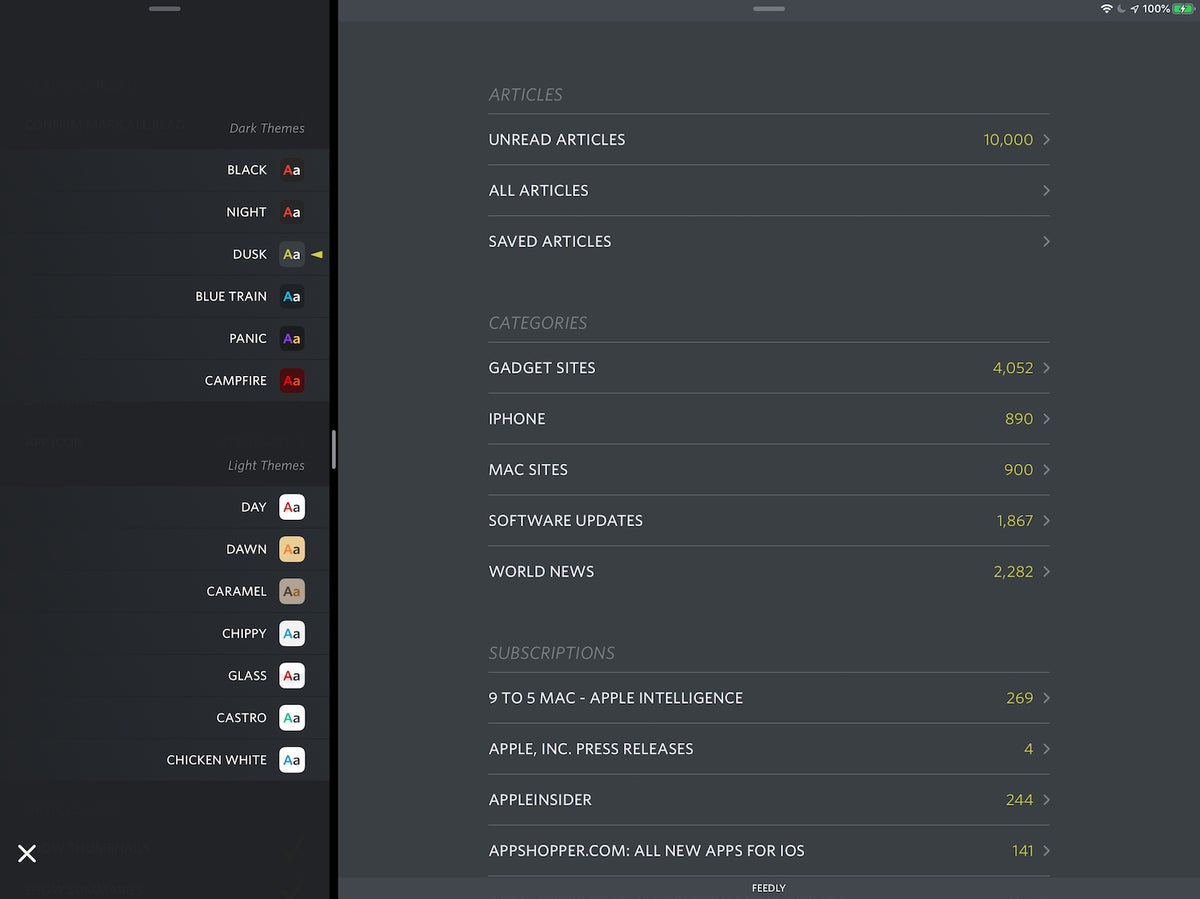Tap the Wi-Fi status icon

(x=1107, y=9)
